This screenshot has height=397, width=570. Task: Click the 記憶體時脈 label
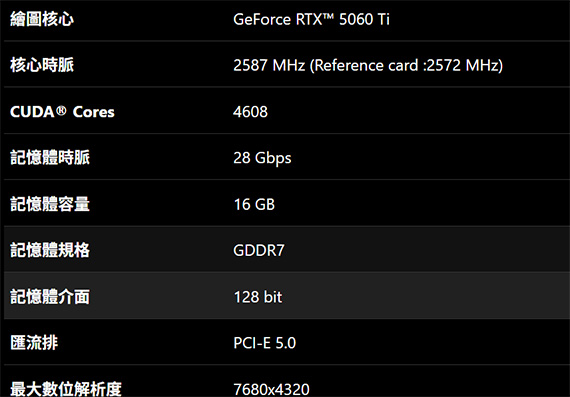50,158
